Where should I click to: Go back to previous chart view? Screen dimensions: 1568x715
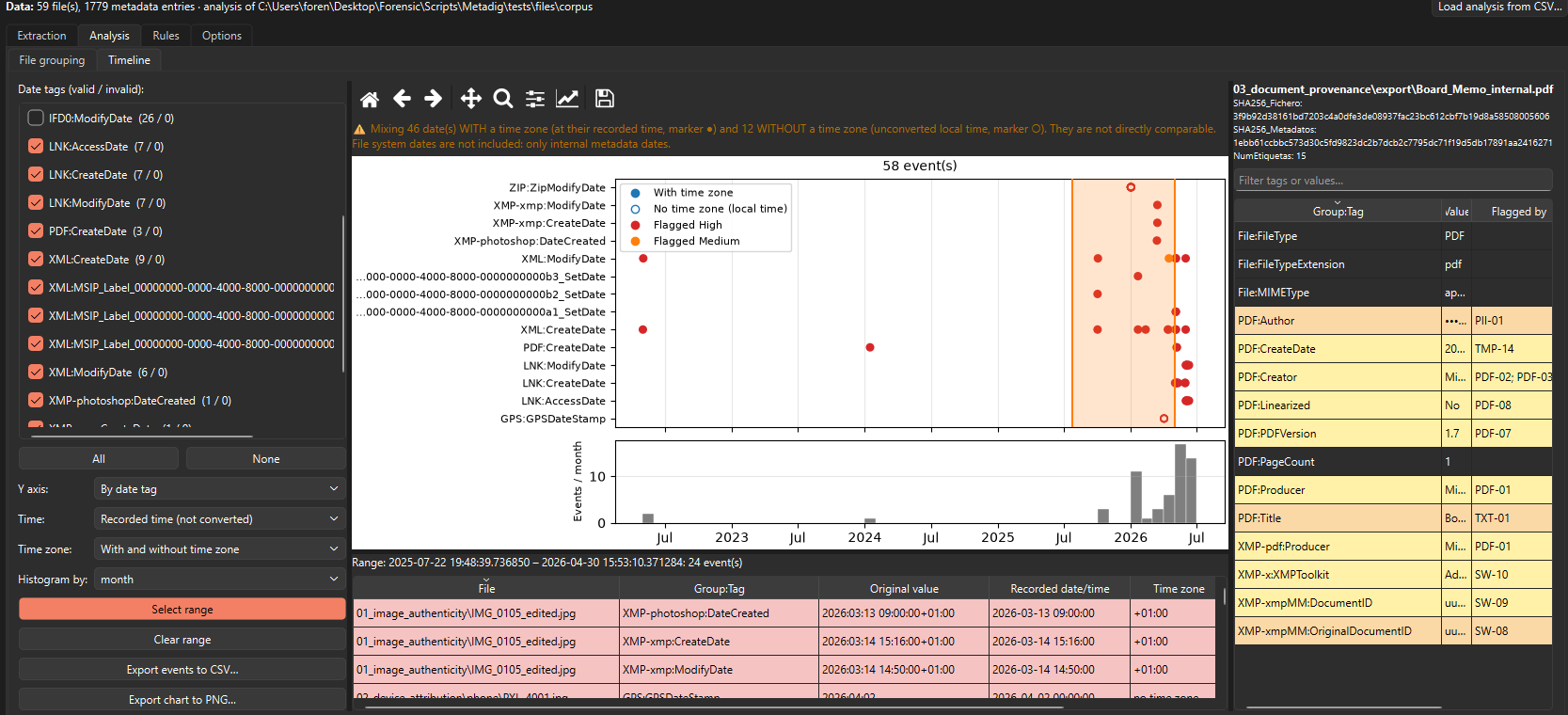pos(402,99)
